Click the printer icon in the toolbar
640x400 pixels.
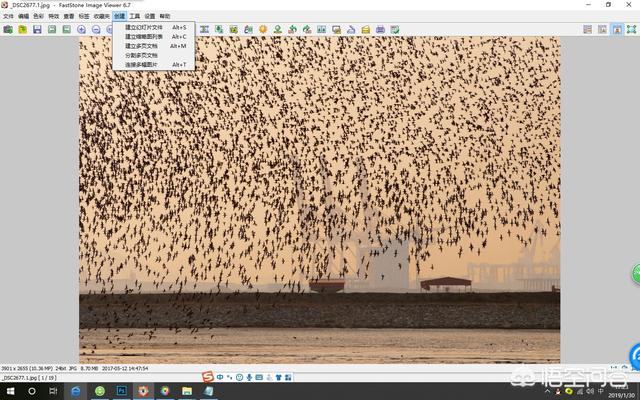point(380,30)
